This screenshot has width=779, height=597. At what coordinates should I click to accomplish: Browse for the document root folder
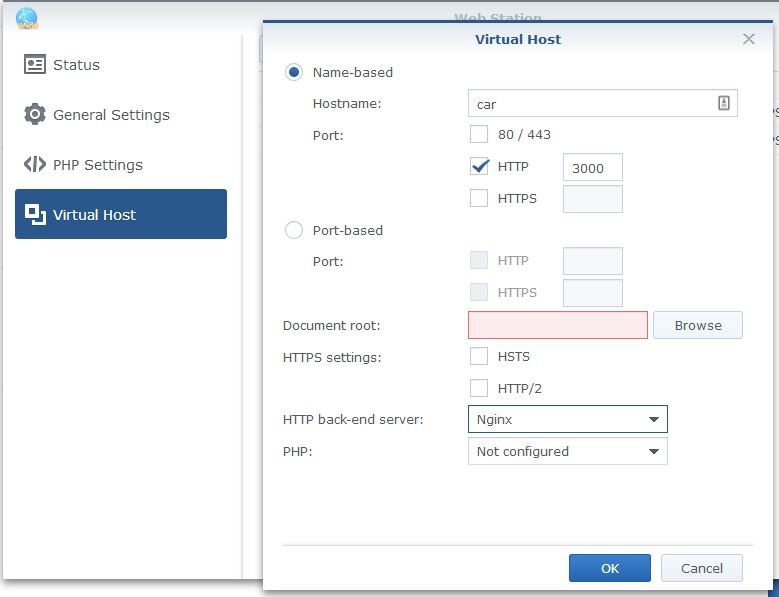(698, 325)
